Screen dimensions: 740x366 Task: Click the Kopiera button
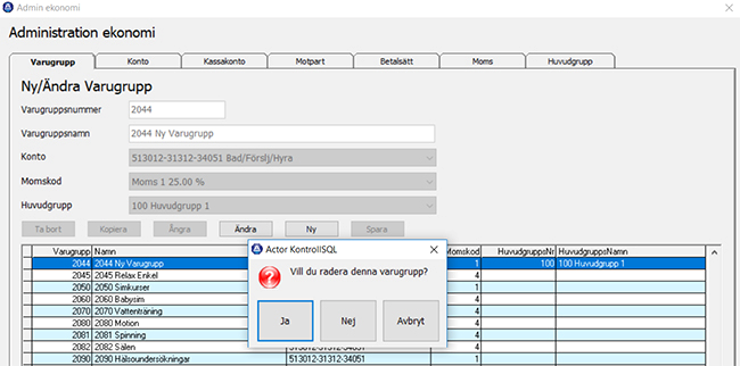point(114,229)
